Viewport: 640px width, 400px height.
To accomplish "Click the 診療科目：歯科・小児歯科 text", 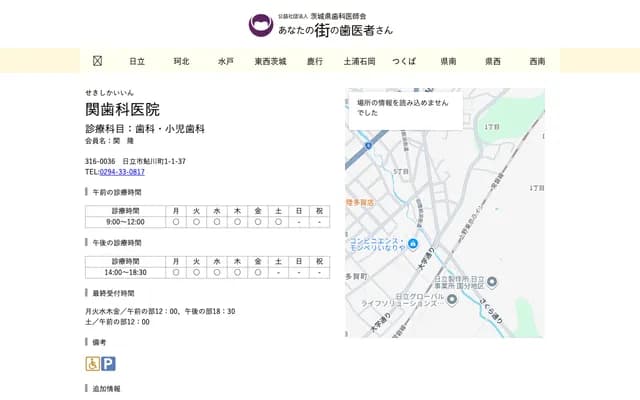I will pos(145,129).
